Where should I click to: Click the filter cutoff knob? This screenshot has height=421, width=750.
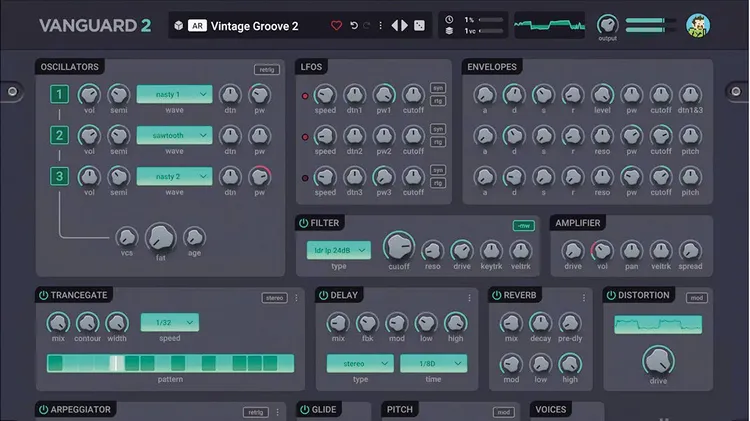[x=398, y=246]
